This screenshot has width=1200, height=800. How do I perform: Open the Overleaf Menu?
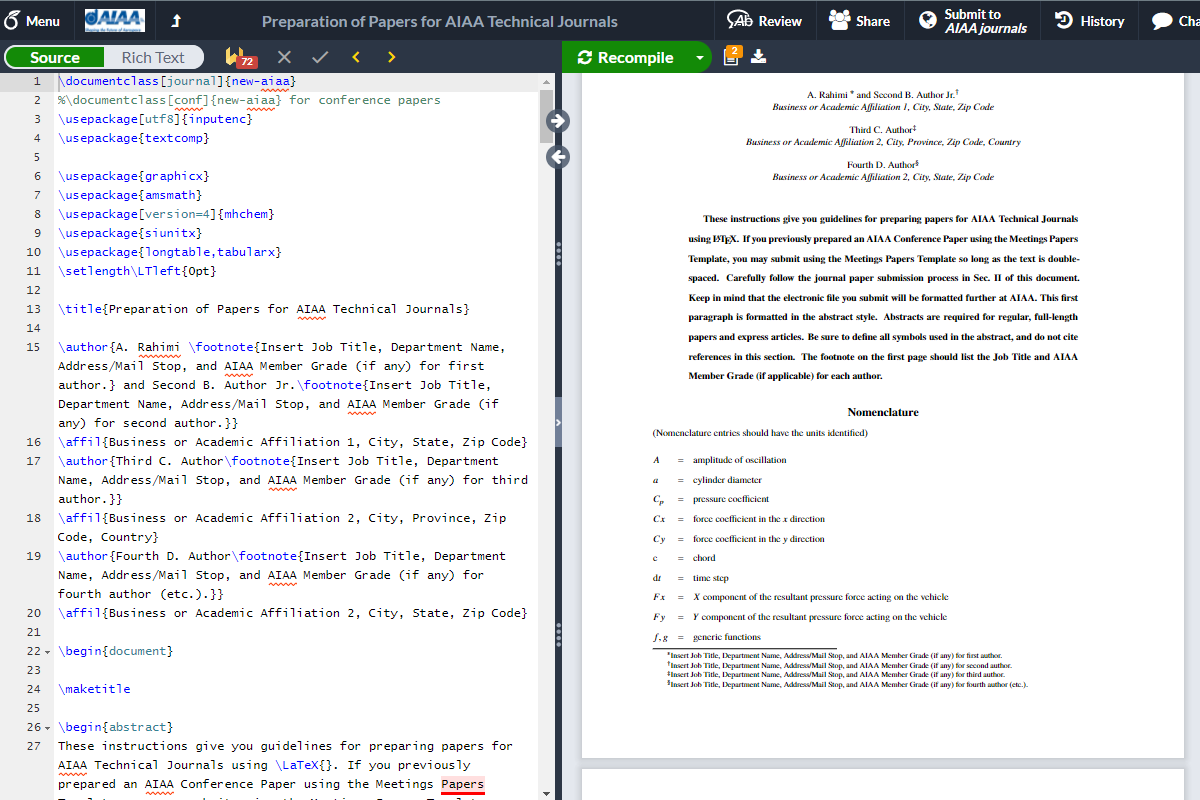pyautogui.click(x=33, y=20)
